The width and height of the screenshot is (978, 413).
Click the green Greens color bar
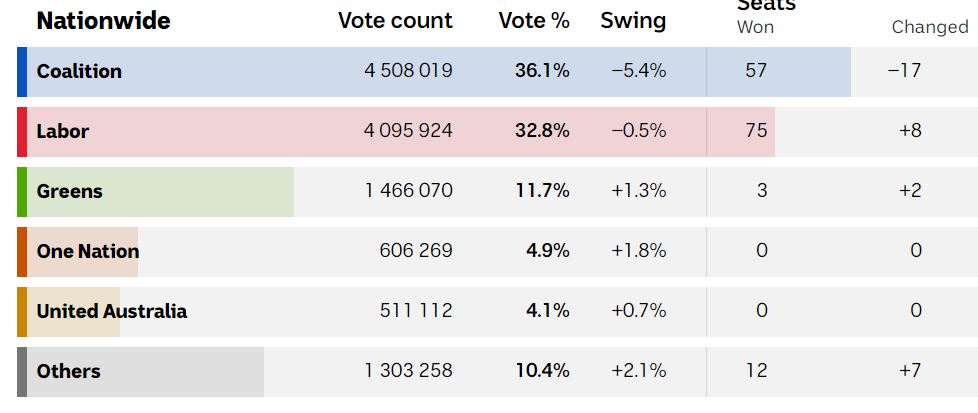click(22, 191)
